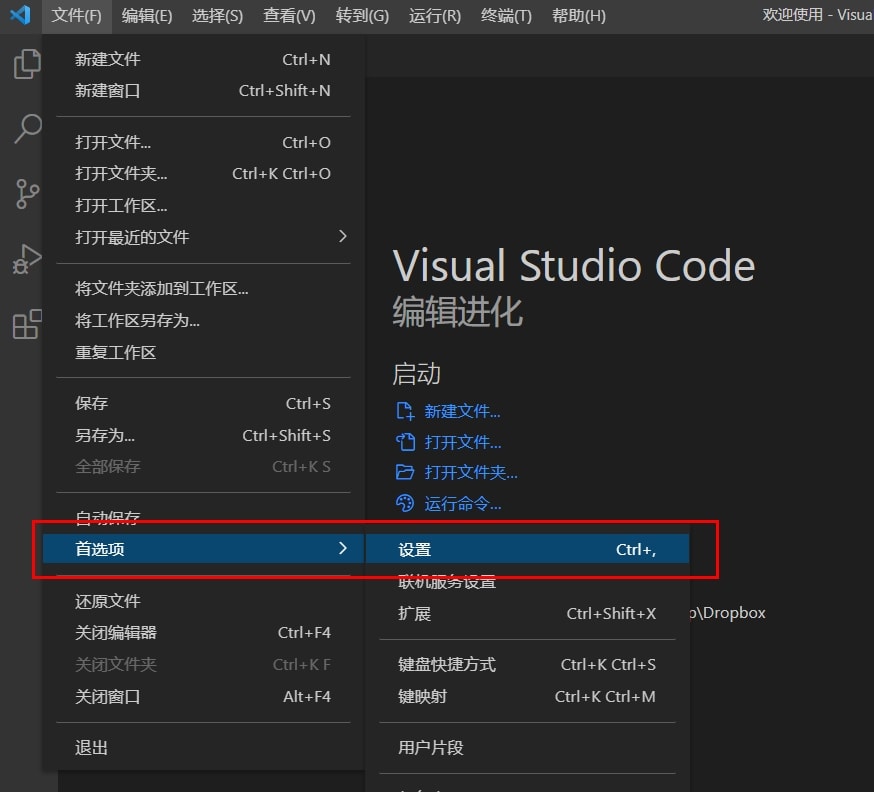Choose 将工作区另存为... entry
The height and width of the screenshot is (792, 874).
click(203, 320)
